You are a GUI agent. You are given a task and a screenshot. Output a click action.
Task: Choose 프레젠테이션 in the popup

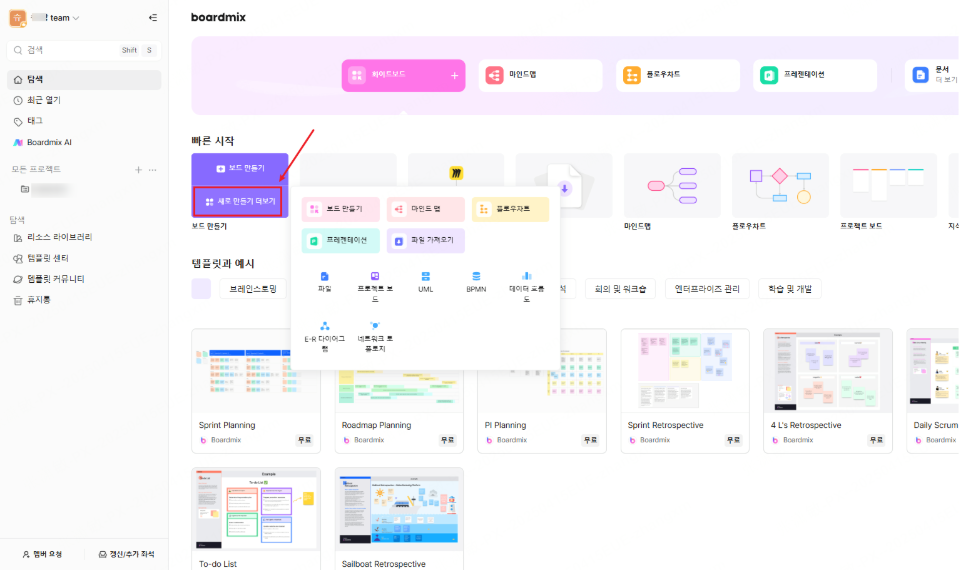coord(341,240)
